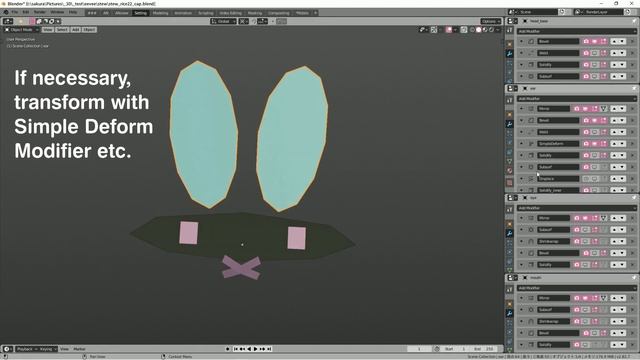Remove the SimpleDeform modifier with its X

point(633,144)
